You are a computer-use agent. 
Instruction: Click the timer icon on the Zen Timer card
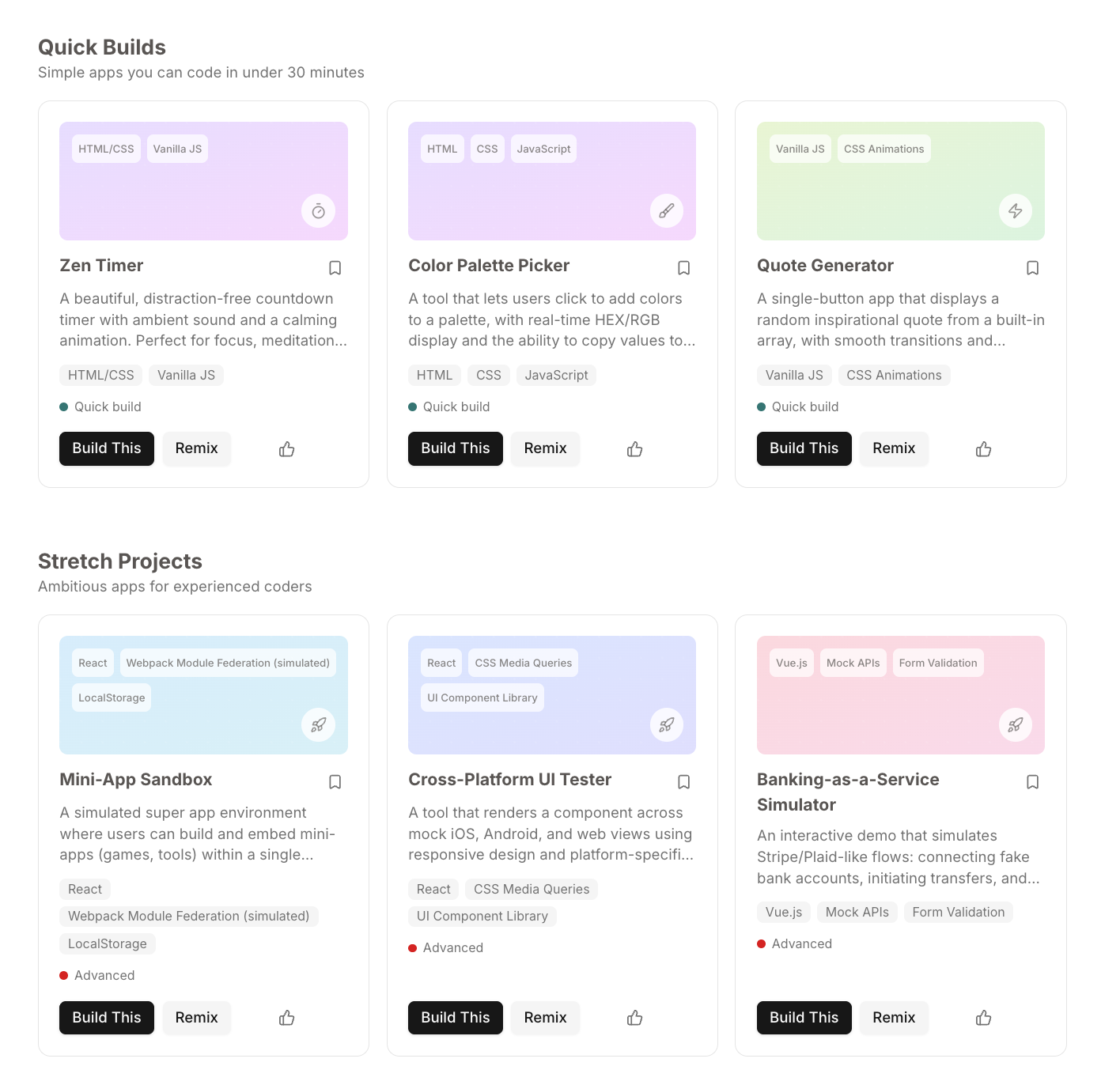[318, 211]
